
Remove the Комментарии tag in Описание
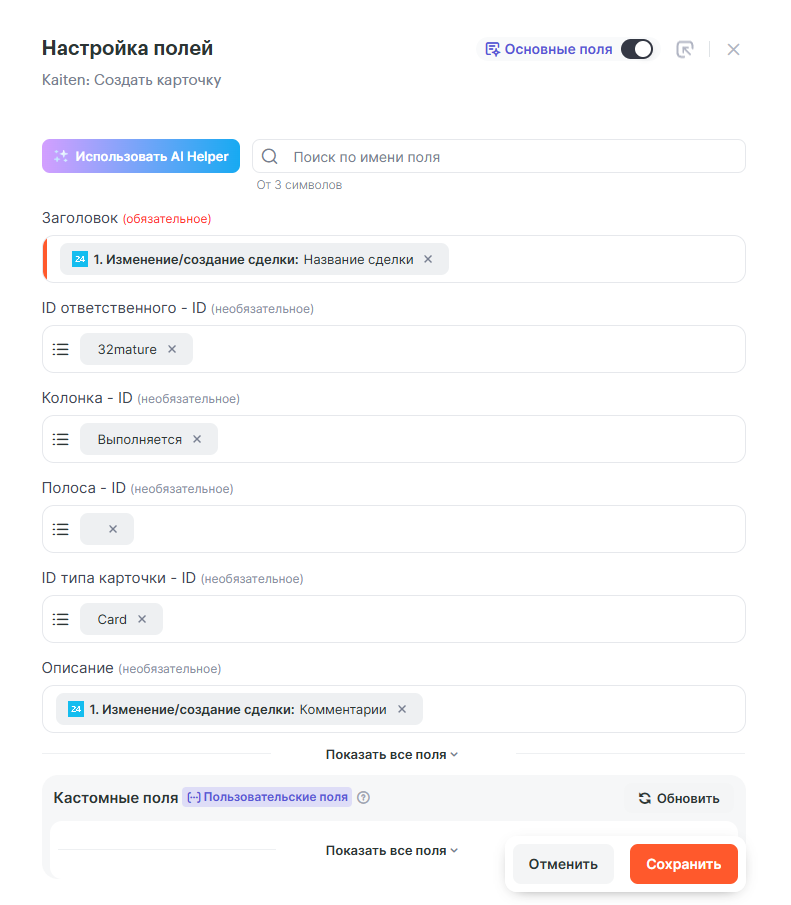pos(402,709)
